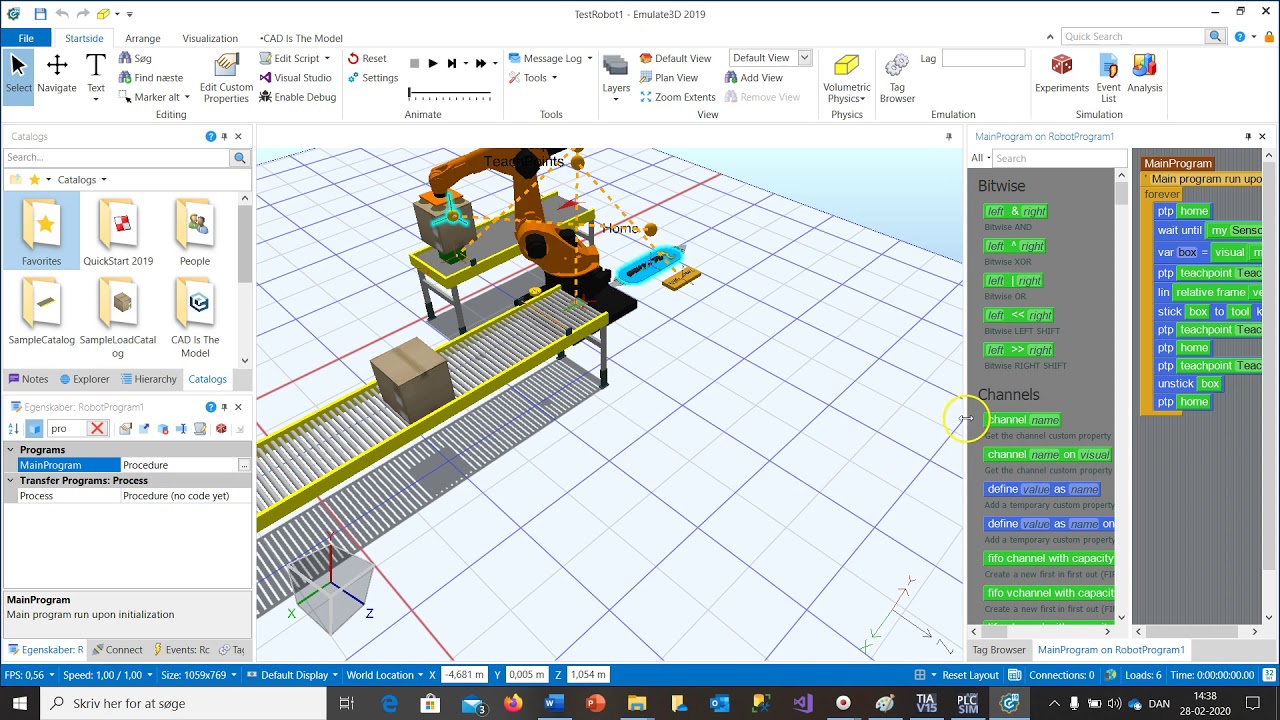Open Volumetric Physics options
Image resolution: width=1280 pixels, height=720 pixels.
pyautogui.click(x=846, y=78)
